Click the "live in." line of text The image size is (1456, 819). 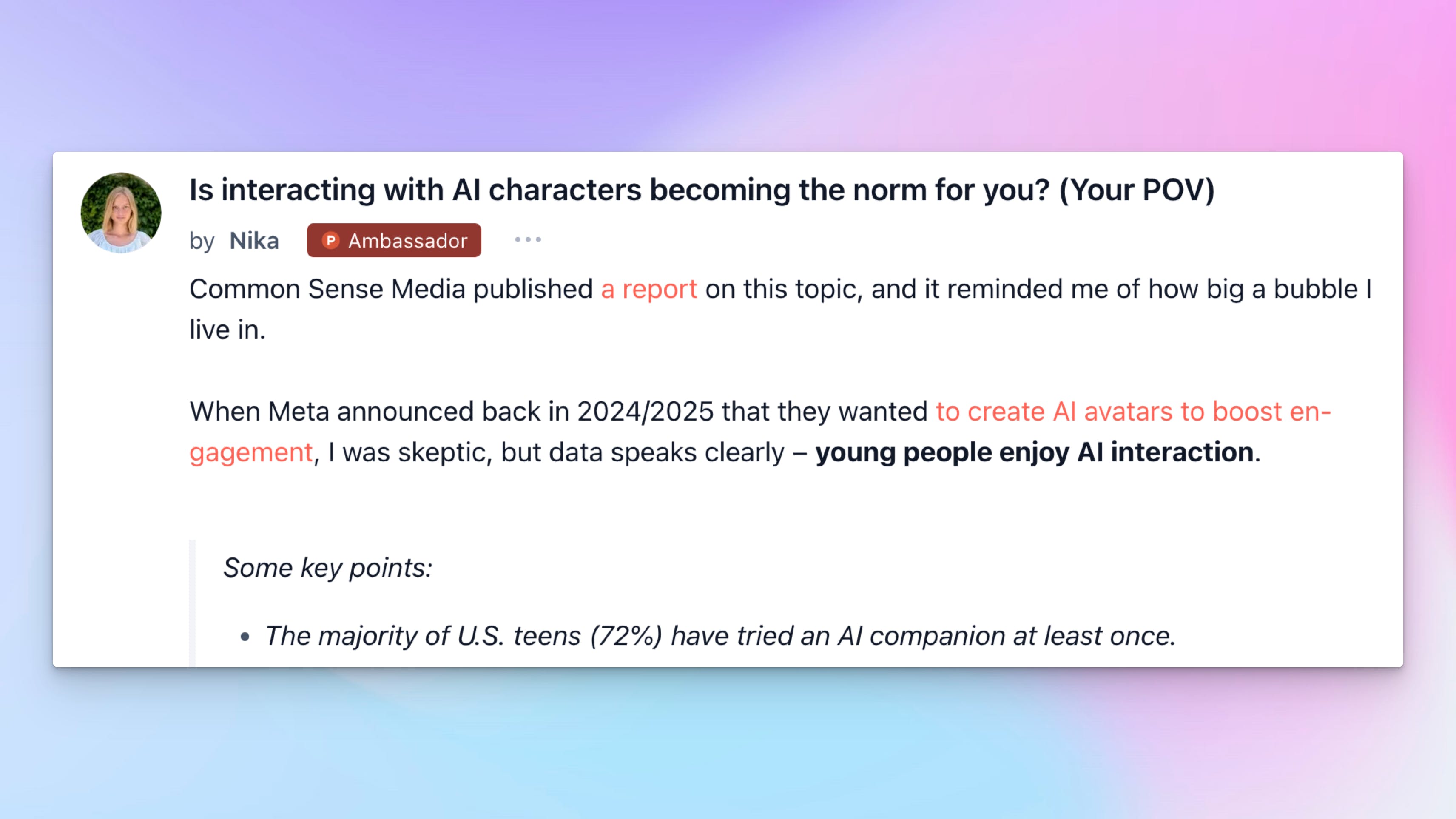(x=227, y=330)
